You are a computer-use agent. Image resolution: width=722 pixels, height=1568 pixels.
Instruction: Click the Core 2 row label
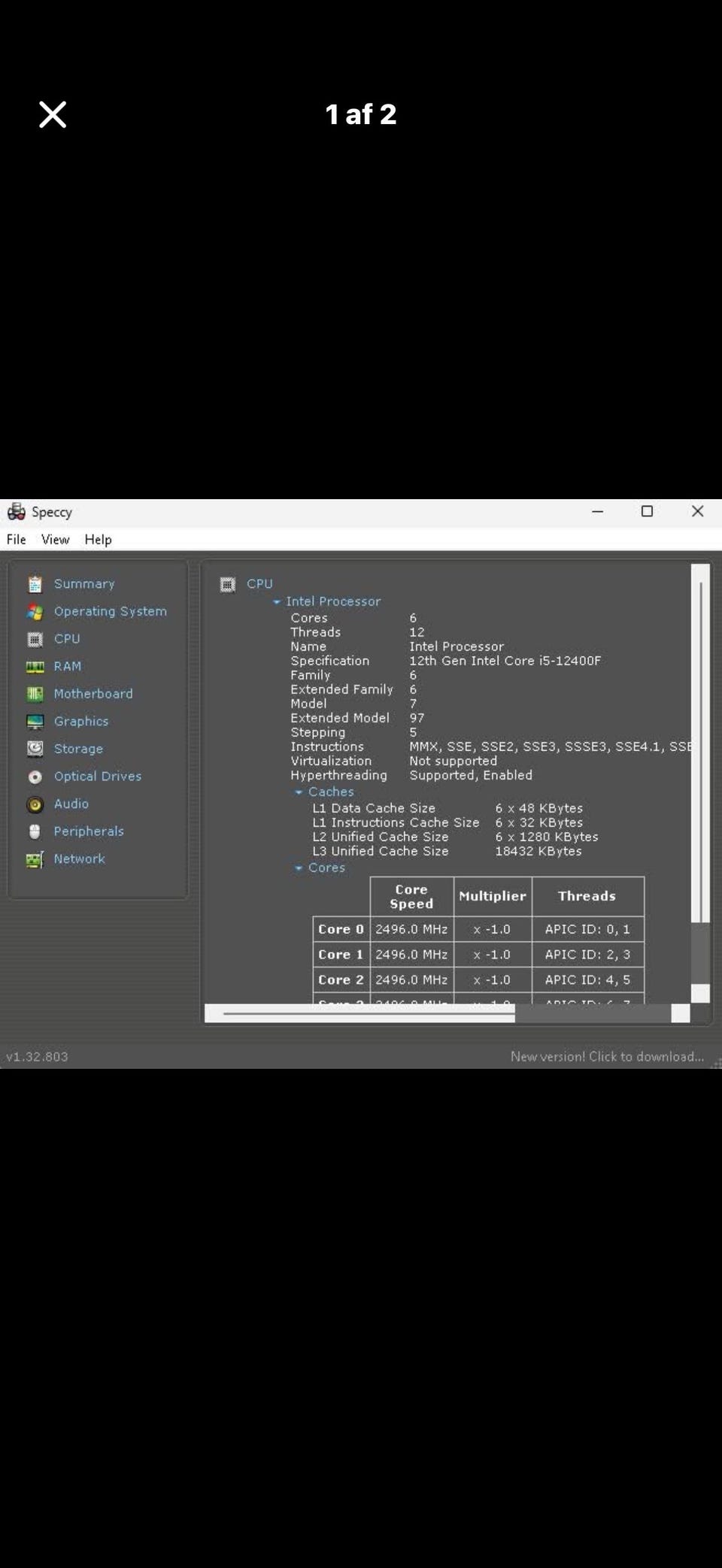point(341,980)
